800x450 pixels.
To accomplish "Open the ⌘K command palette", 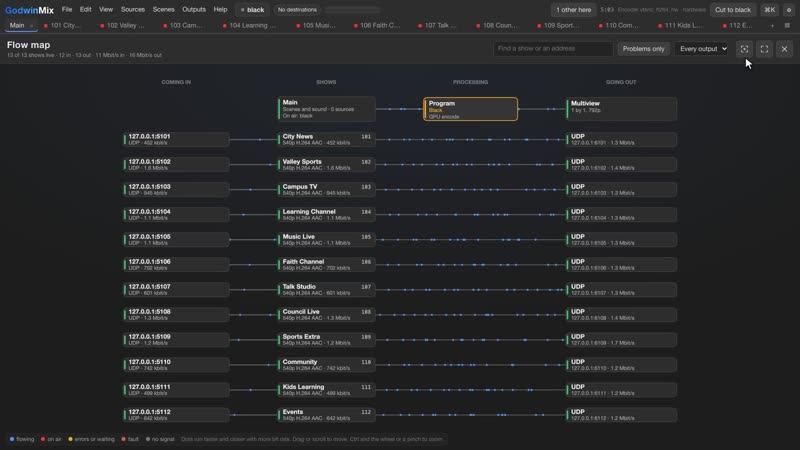I will [769, 10].
